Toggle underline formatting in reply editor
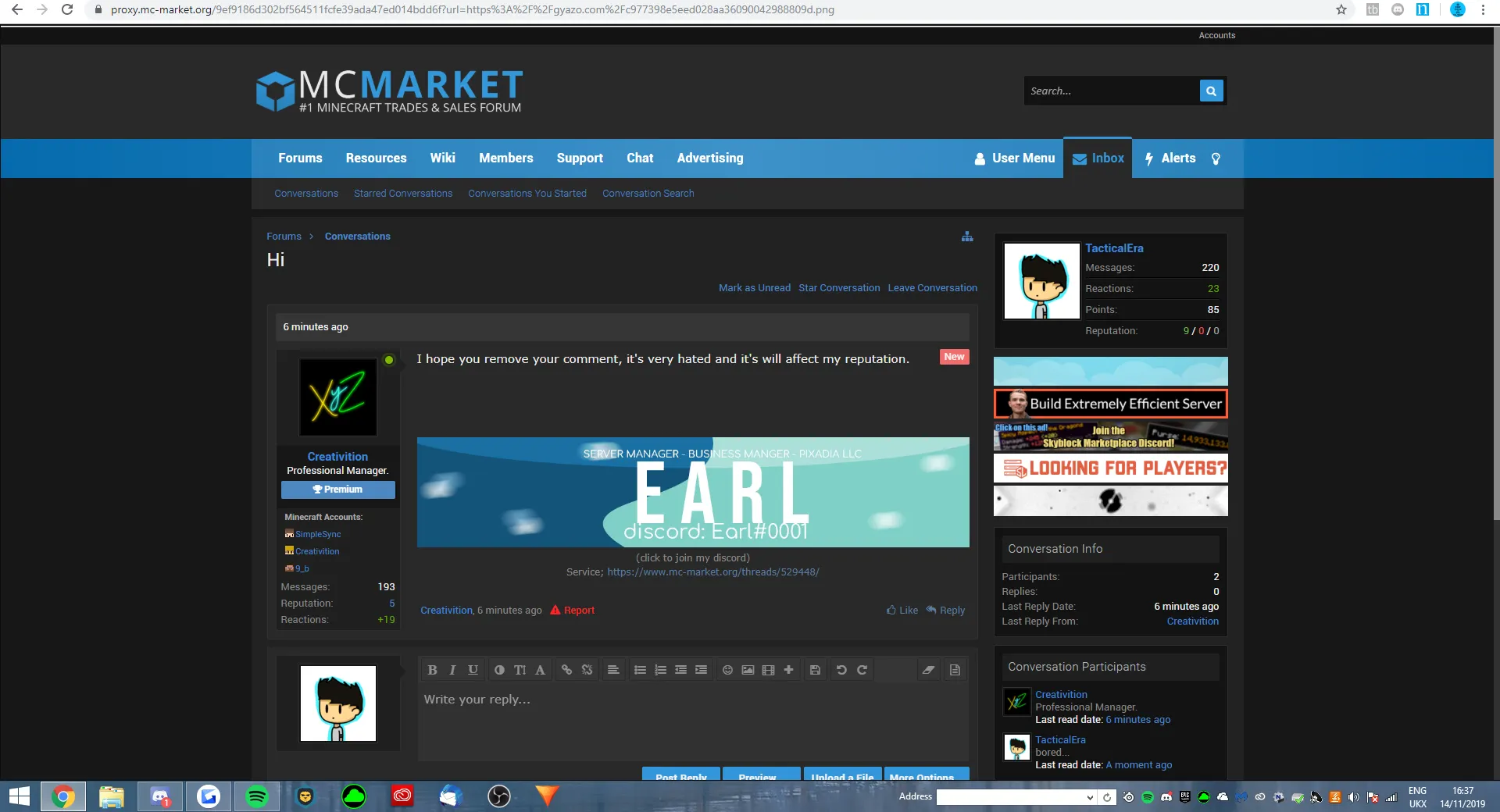 point(473,670)
